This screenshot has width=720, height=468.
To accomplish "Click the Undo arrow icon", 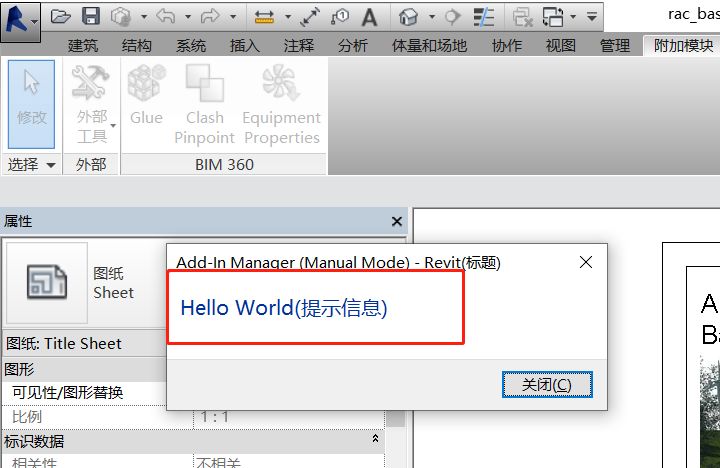I will point(166,17).
